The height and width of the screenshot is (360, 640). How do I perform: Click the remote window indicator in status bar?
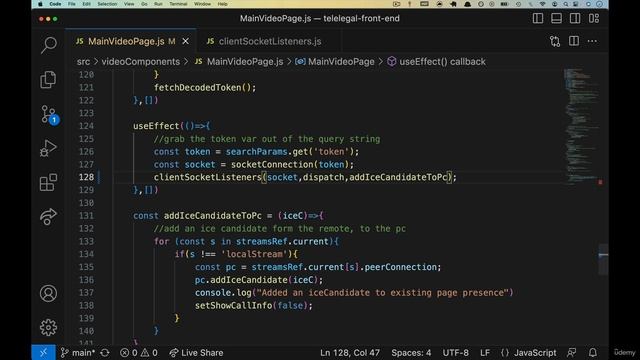coord(43,353)
